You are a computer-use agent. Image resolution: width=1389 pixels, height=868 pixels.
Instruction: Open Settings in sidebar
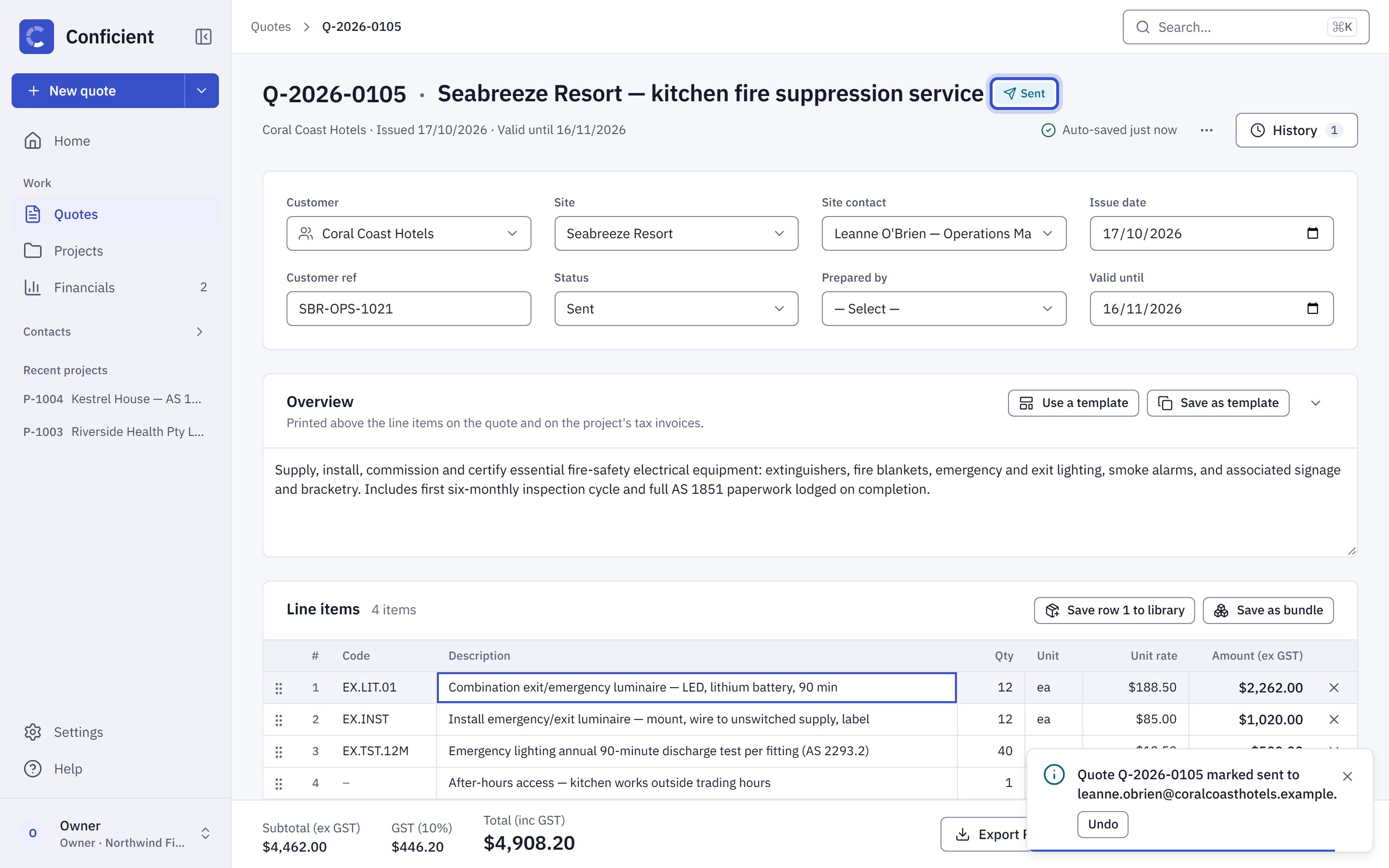(115, 732)
